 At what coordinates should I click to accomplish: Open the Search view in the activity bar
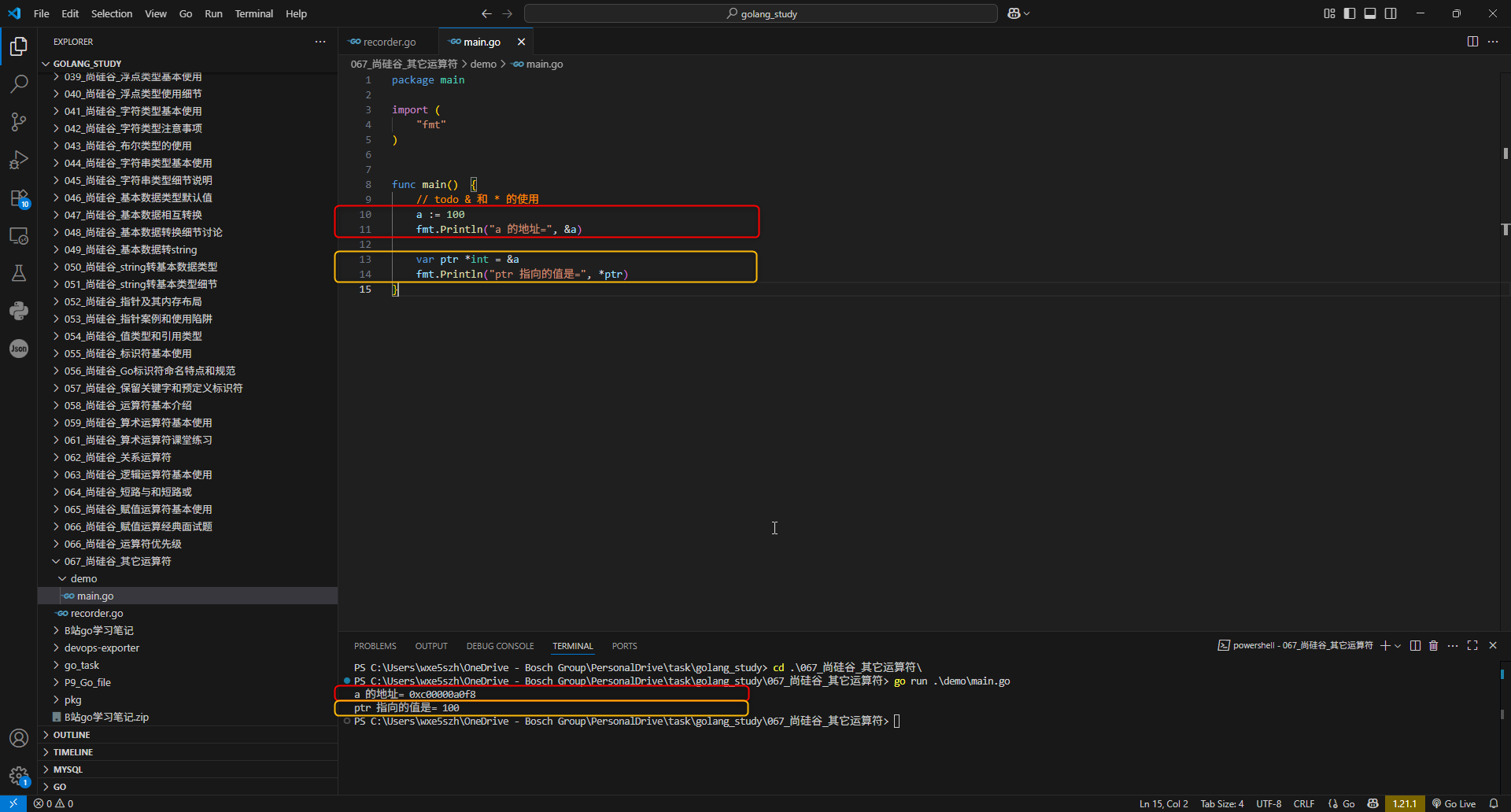point(19,83)
